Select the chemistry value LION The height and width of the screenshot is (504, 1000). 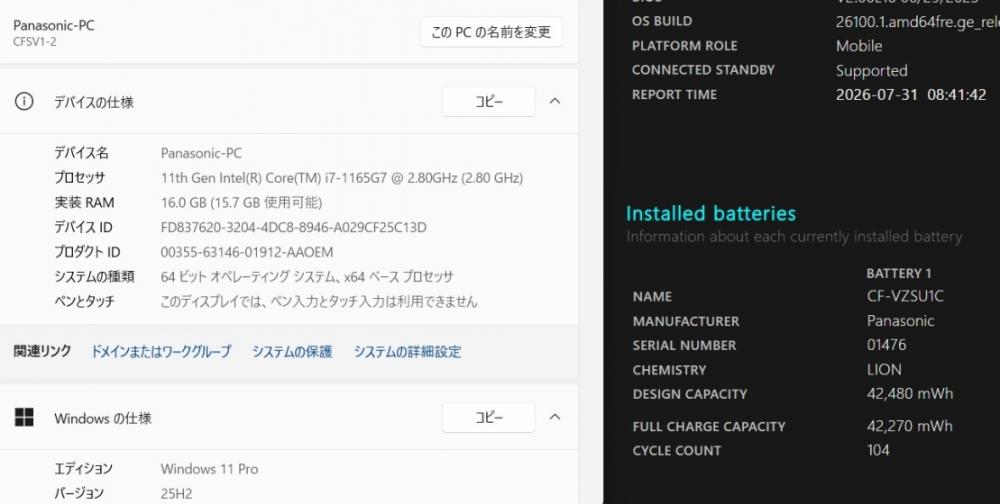tap(884, 369)
